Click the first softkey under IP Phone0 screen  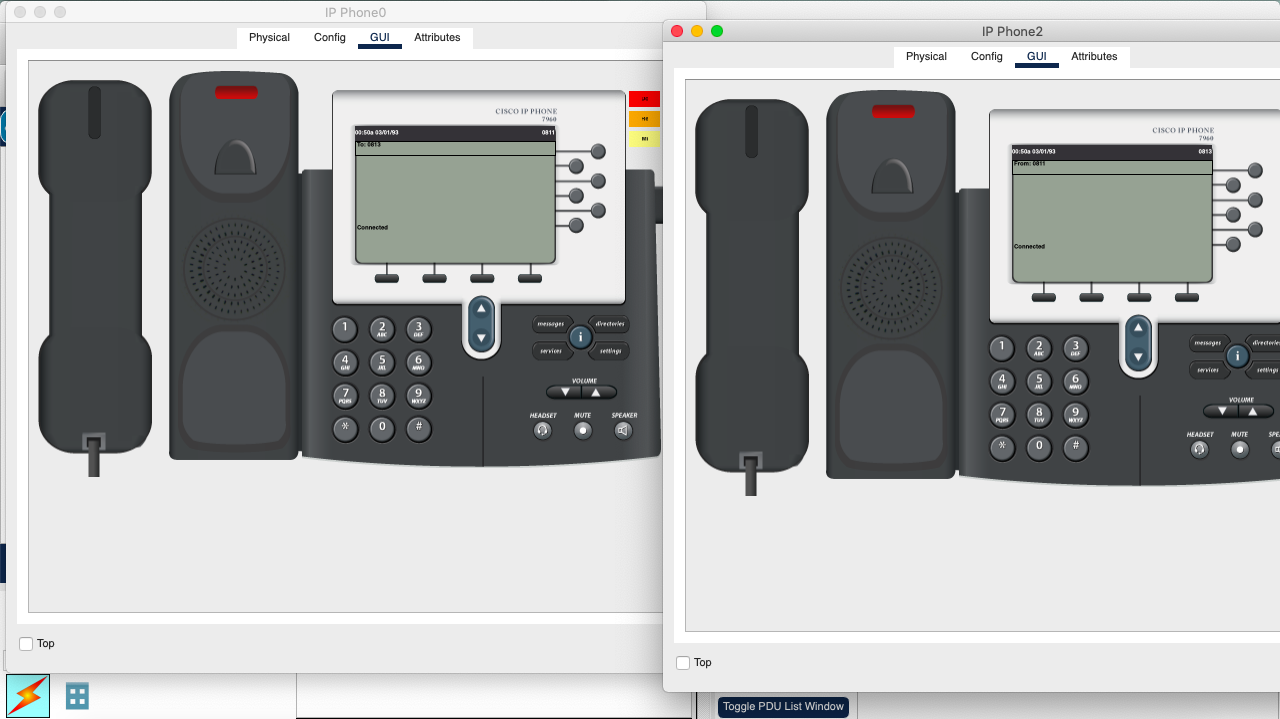[x=387, y=278]
